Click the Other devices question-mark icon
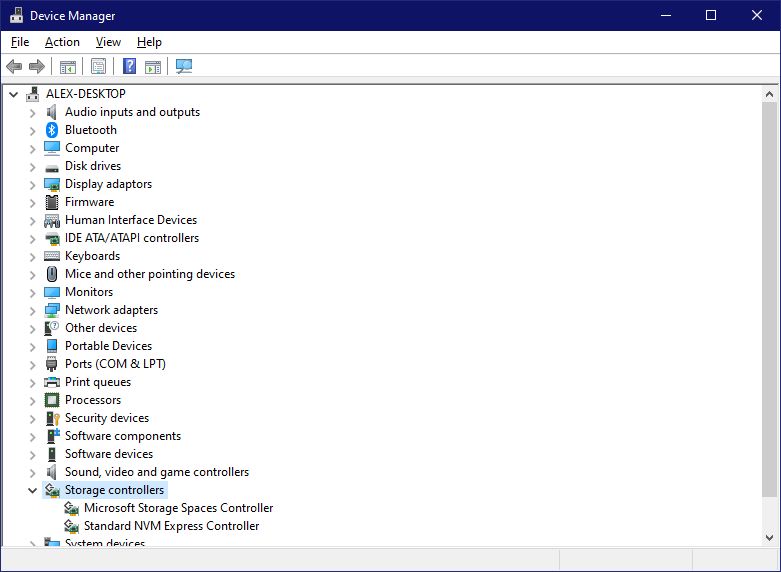The width and height of the screenshot is (781, 572). click(x=52, y=328)
